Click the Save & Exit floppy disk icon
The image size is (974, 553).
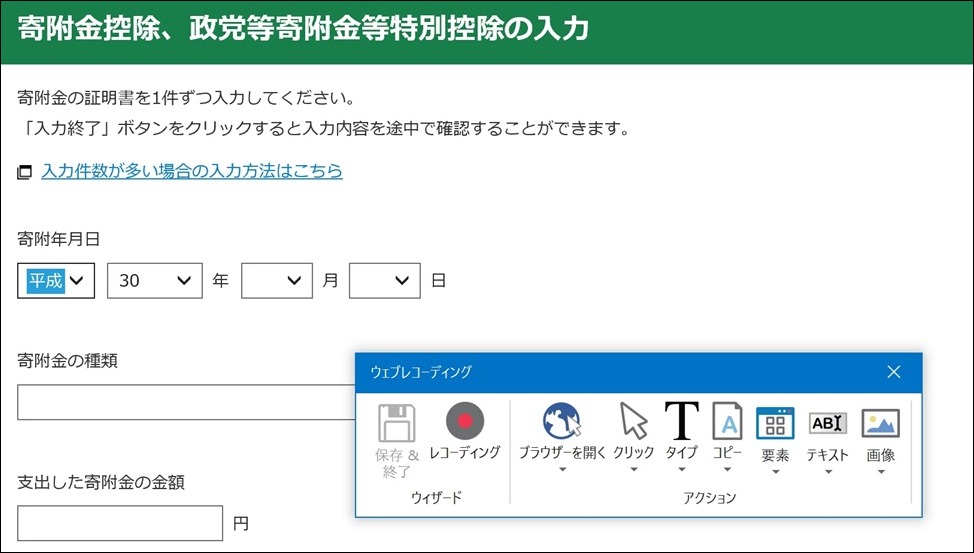pyautogui.click(x=397, y=423)
